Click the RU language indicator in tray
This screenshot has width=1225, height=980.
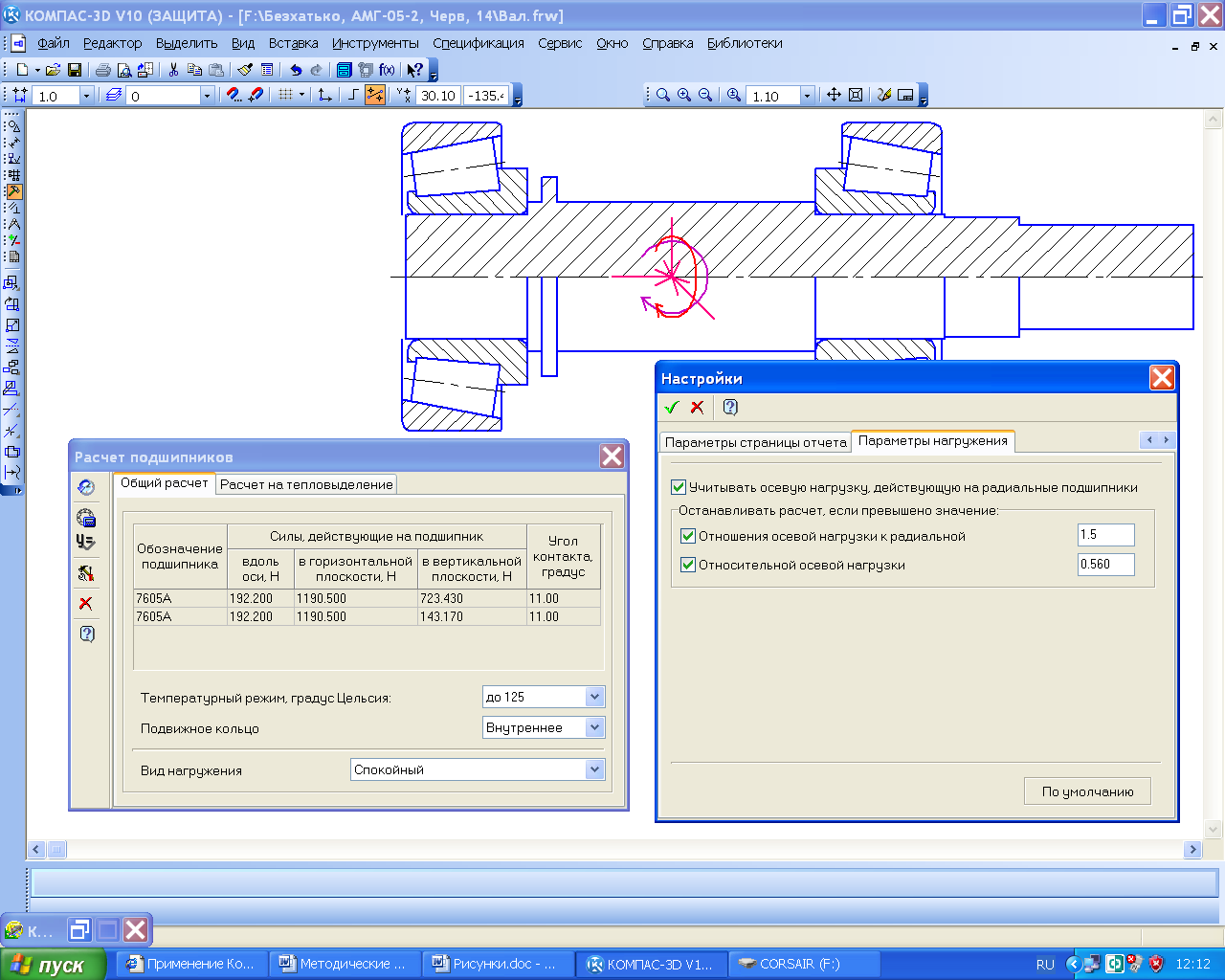pyautogui.click(x=1045, y=964)
